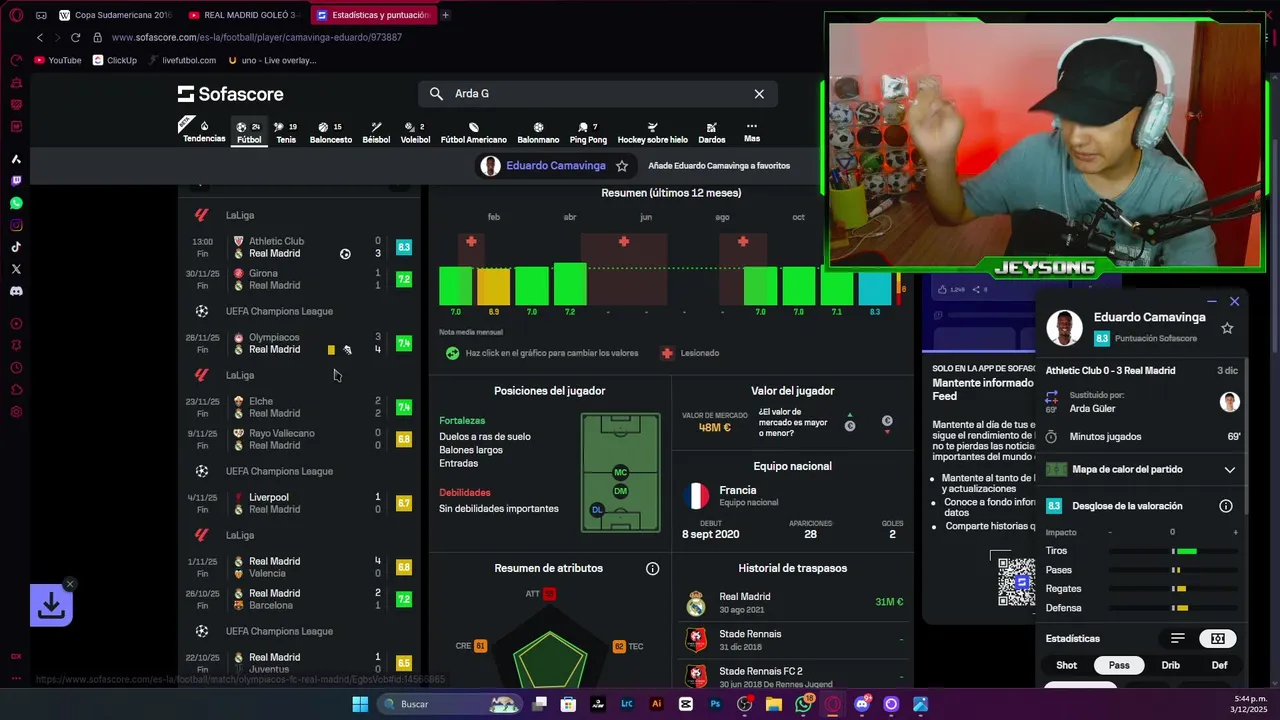The width and height of the screenshot is (1280, 720).
Task: Select the yellow 6.9 rating bar
Action: point(493,286)
